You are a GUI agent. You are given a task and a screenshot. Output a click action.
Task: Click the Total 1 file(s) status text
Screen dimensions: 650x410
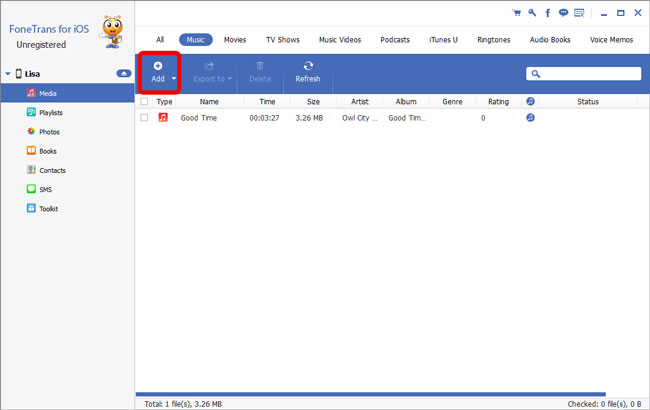(183, 404)
